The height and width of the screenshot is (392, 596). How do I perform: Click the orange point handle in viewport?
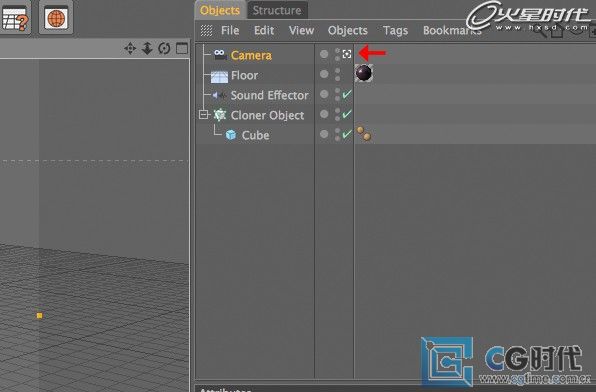click(x=40, y=316)
